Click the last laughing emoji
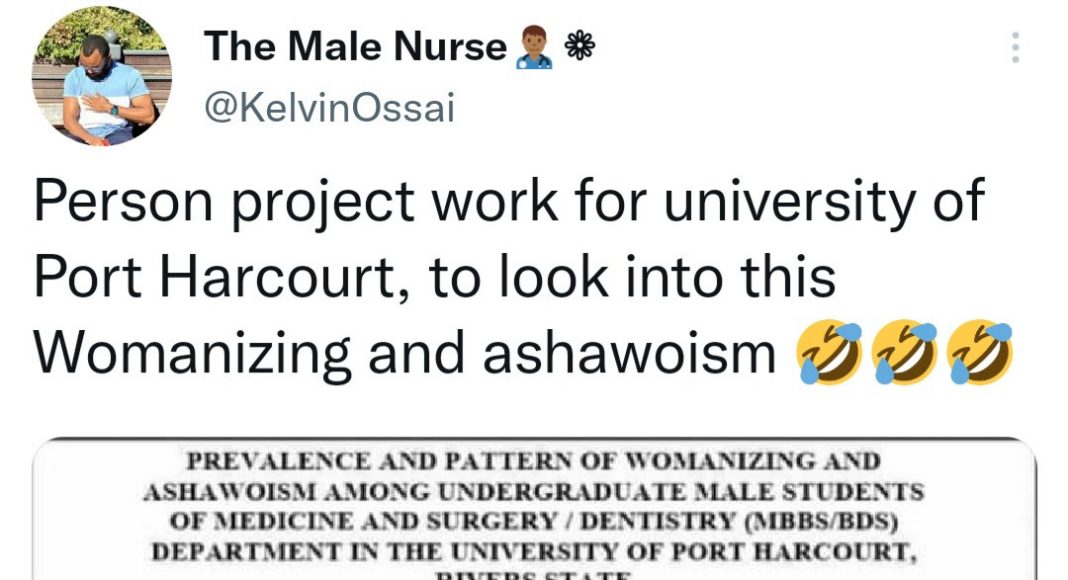 (981, 352)
